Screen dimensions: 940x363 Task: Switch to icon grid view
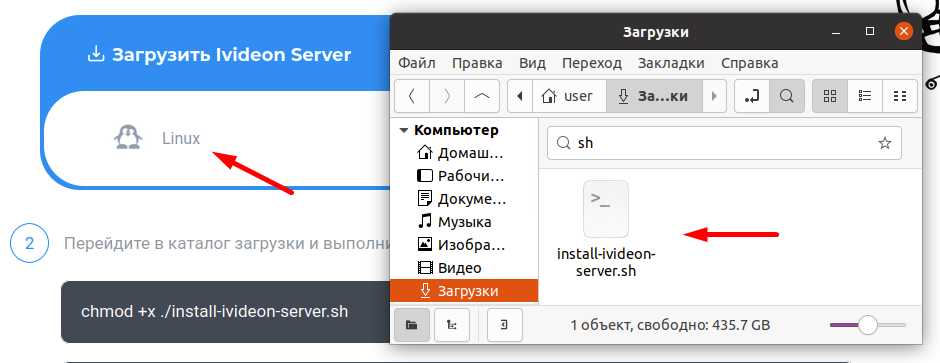[x=830, y=96]
